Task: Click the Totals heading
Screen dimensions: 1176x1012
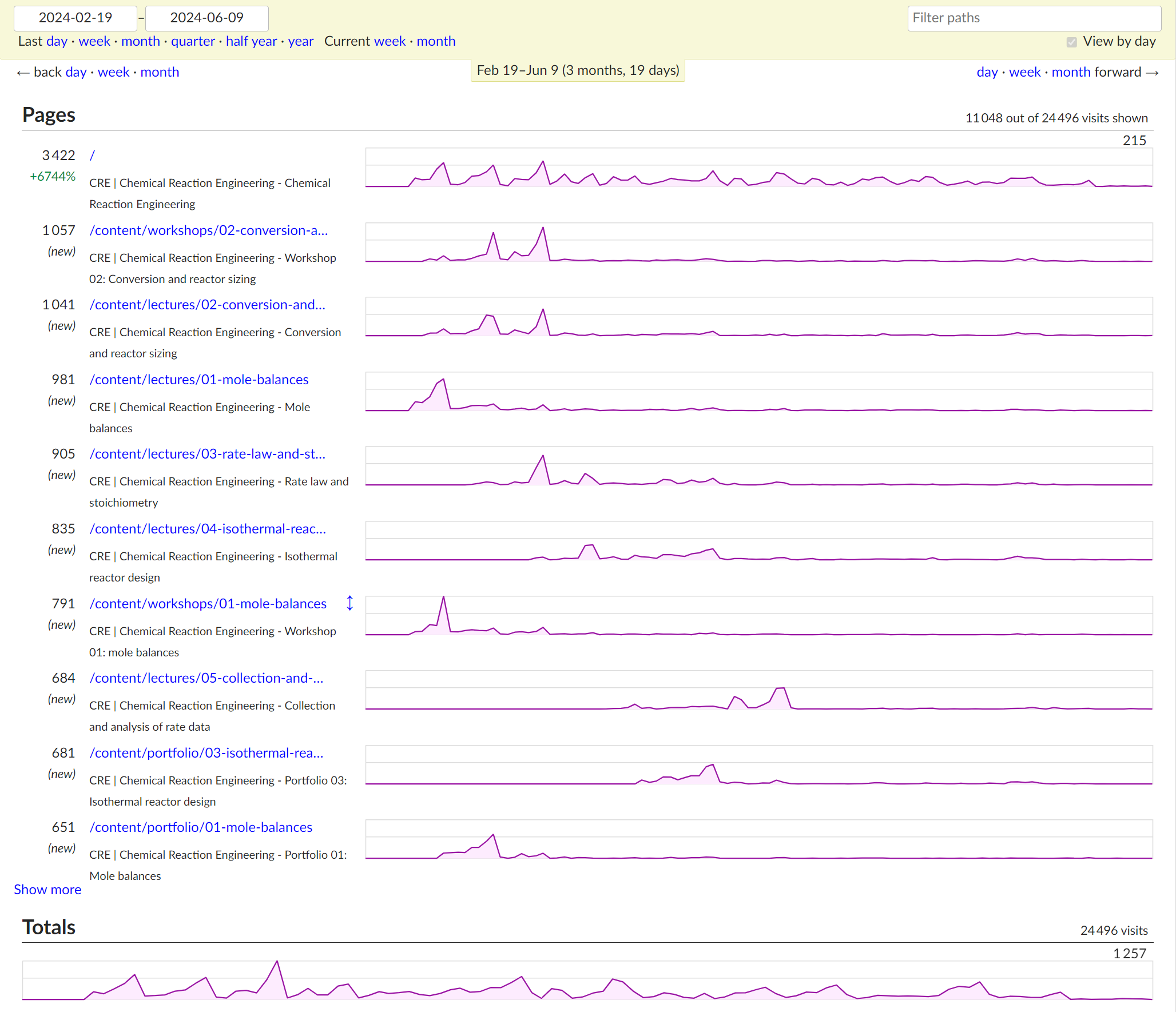Action: [49, 927]
